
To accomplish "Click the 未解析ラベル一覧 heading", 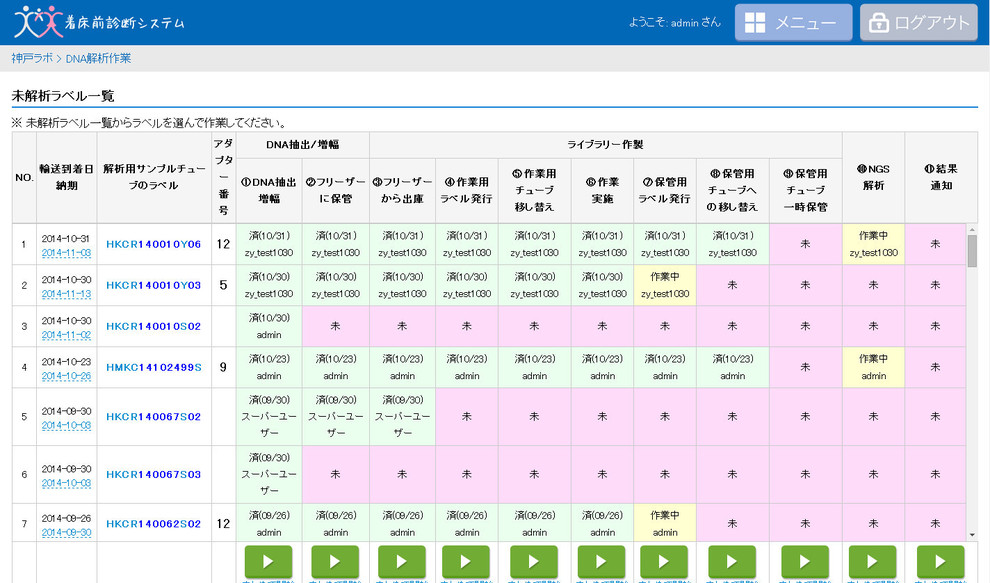I will pos(63,96).
